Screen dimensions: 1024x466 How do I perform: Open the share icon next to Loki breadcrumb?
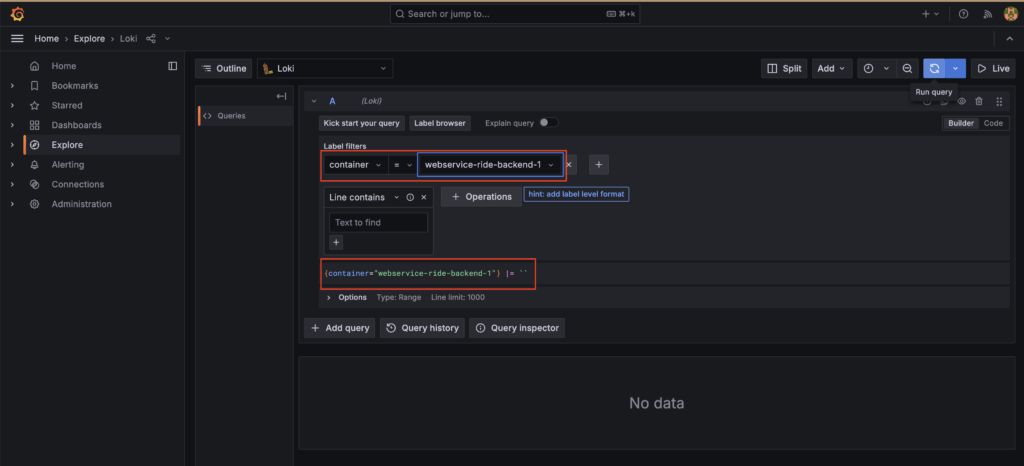pyautogui.click(x=151, y=38)
